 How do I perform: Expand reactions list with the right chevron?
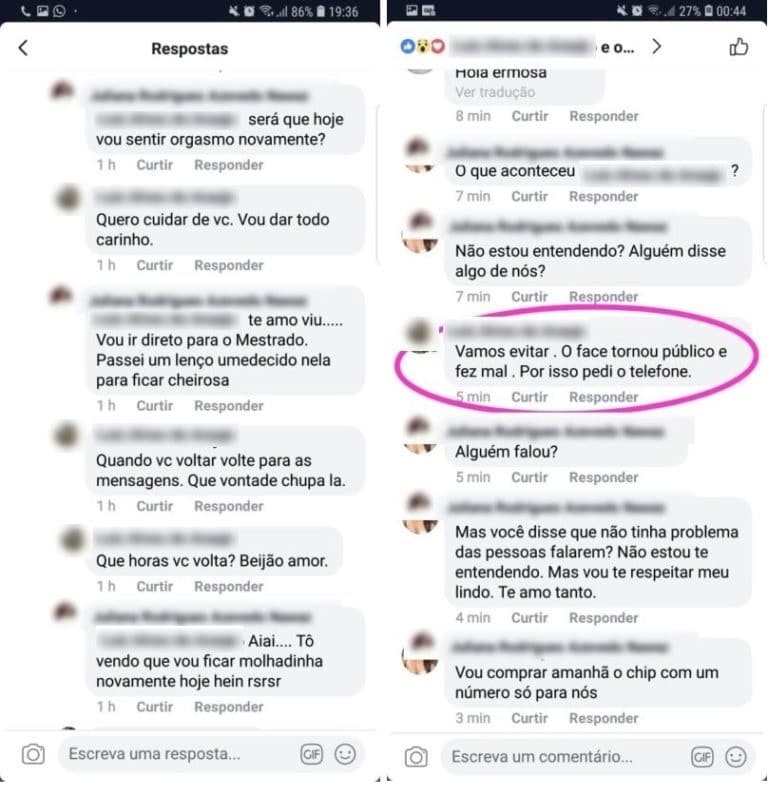pyautogui.click(x=657, y=47)
